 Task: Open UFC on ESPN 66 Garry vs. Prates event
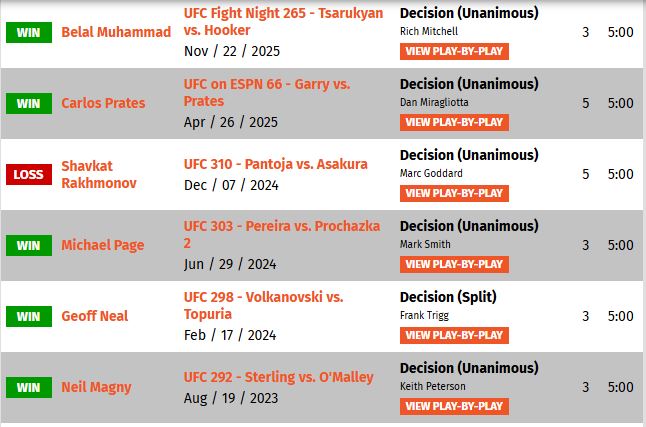(267, 93)
